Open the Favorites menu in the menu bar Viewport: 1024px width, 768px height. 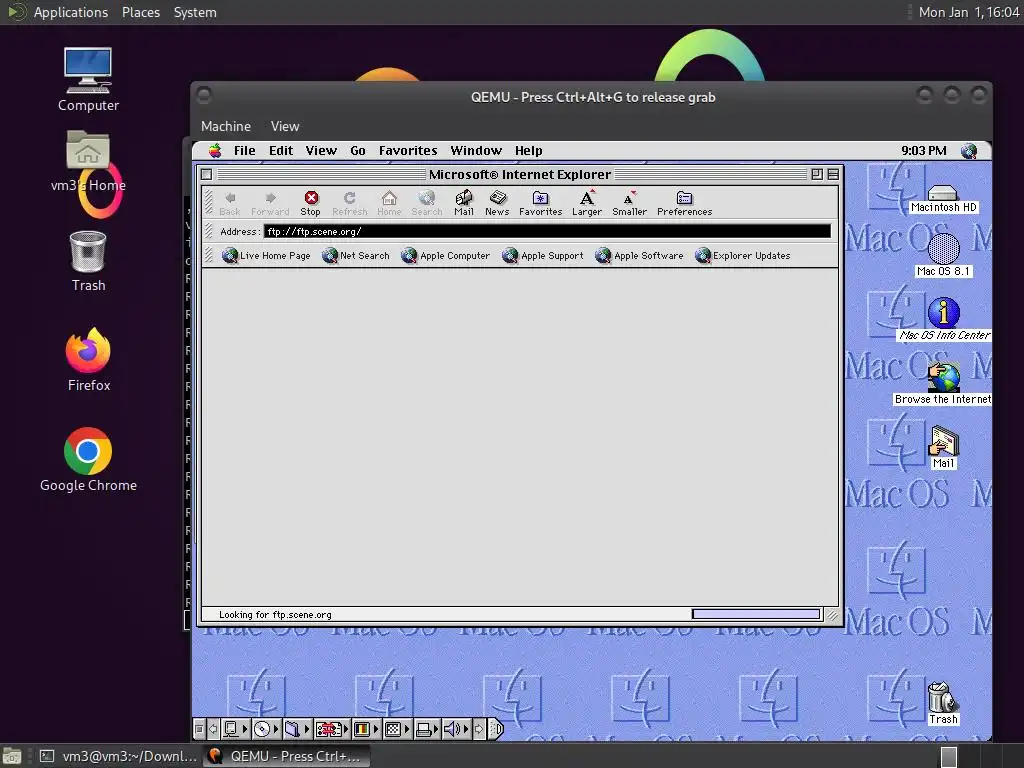(408, 151)
